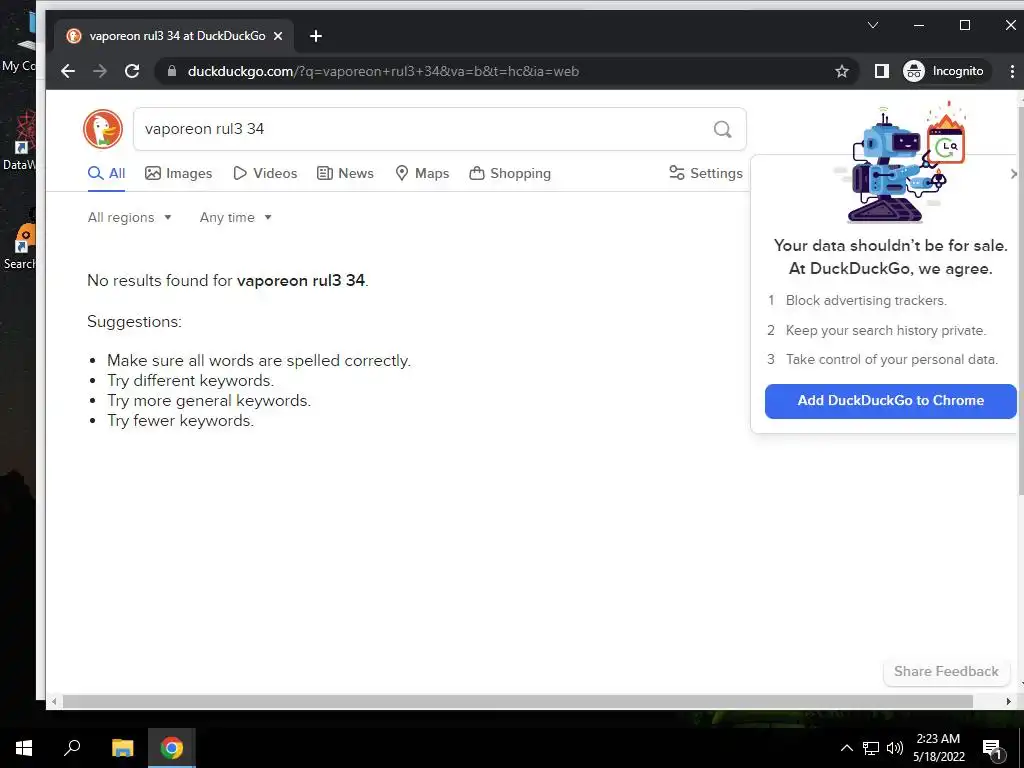
Task: Show hidden system tray icons
Action: [846, 748]
